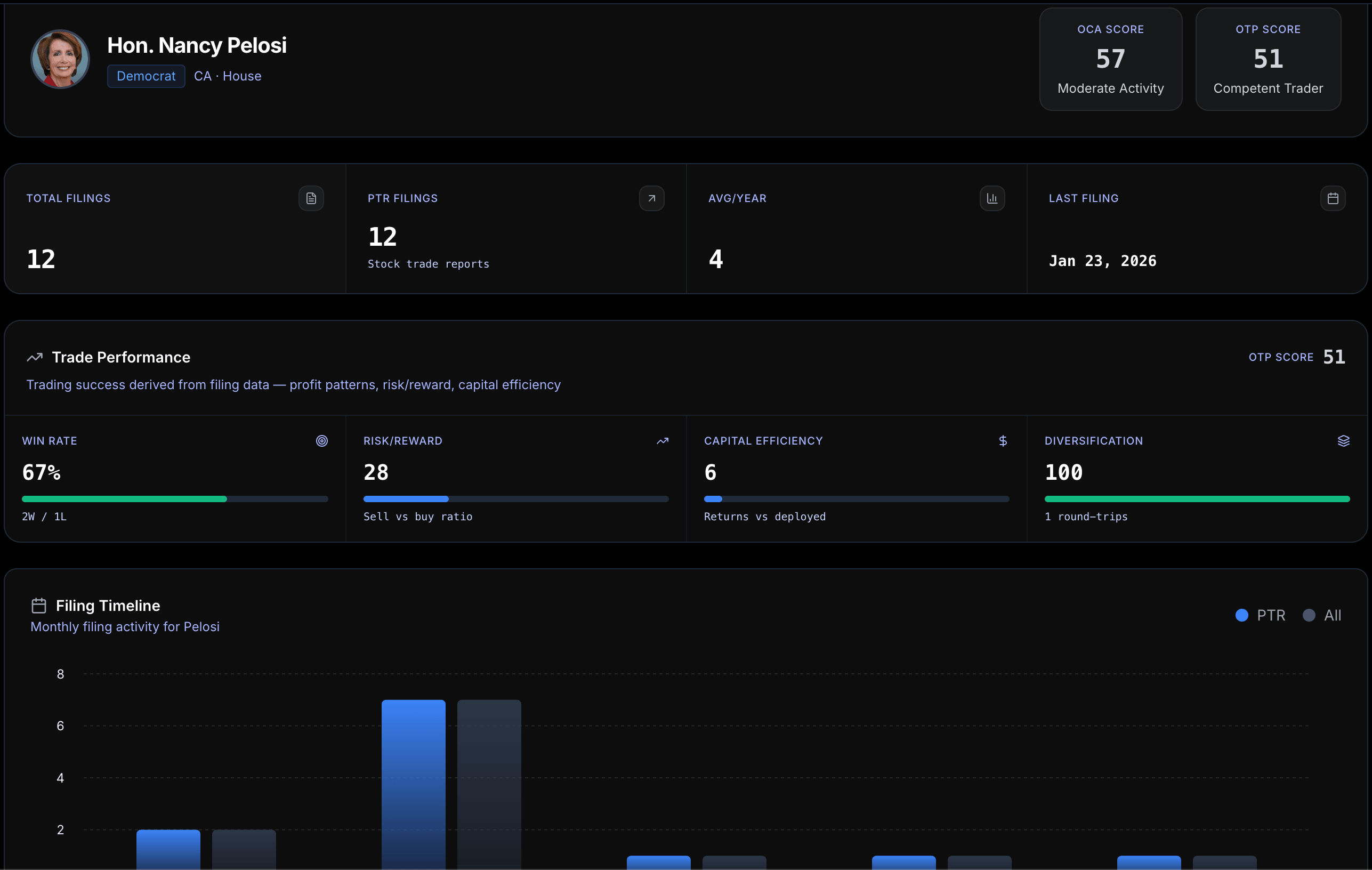
Task: Click the Win Rate target icon
Action: pyautogui.click(x=322, y=441)
